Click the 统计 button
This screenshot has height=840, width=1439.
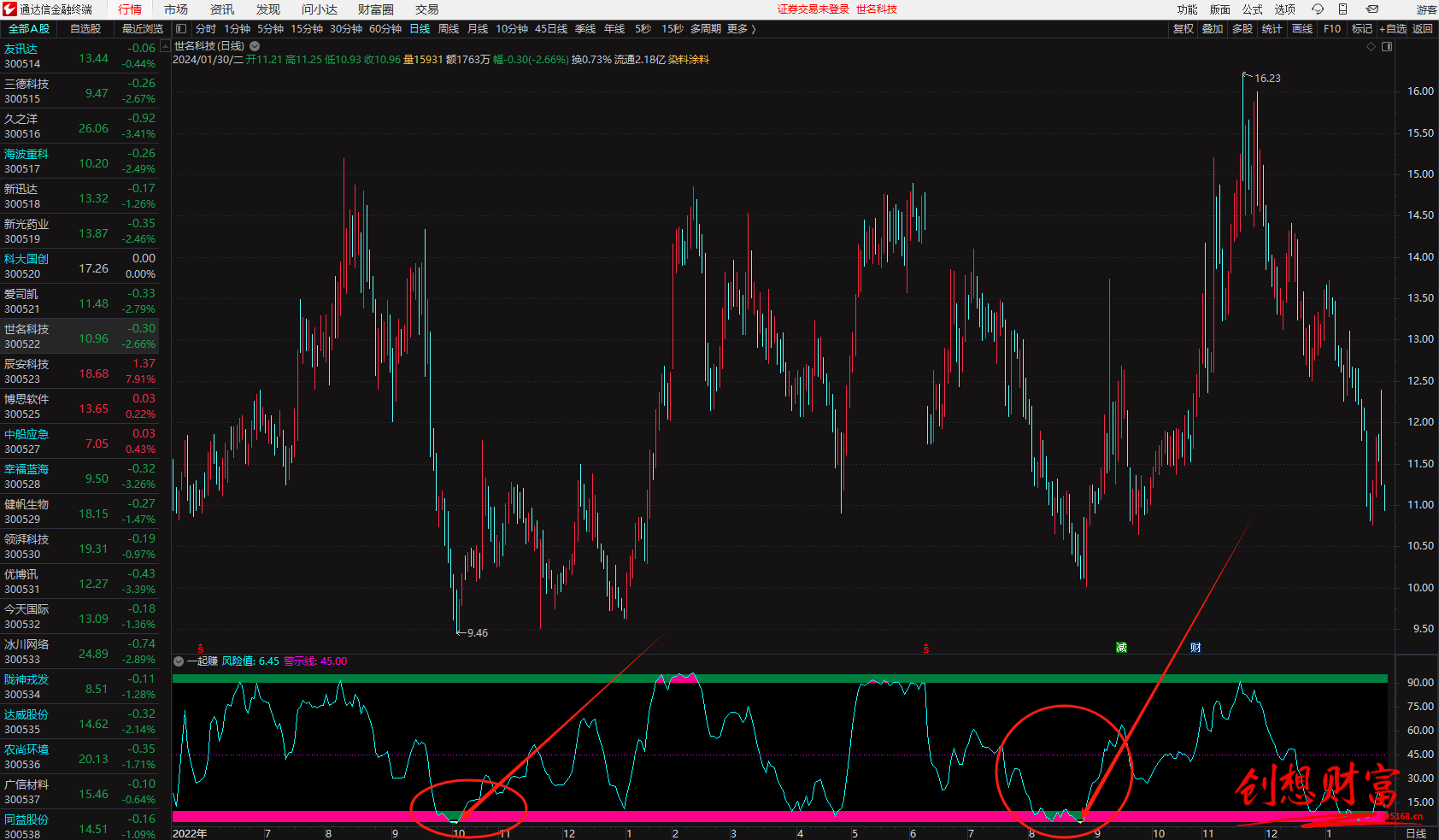coord(1272,29)
